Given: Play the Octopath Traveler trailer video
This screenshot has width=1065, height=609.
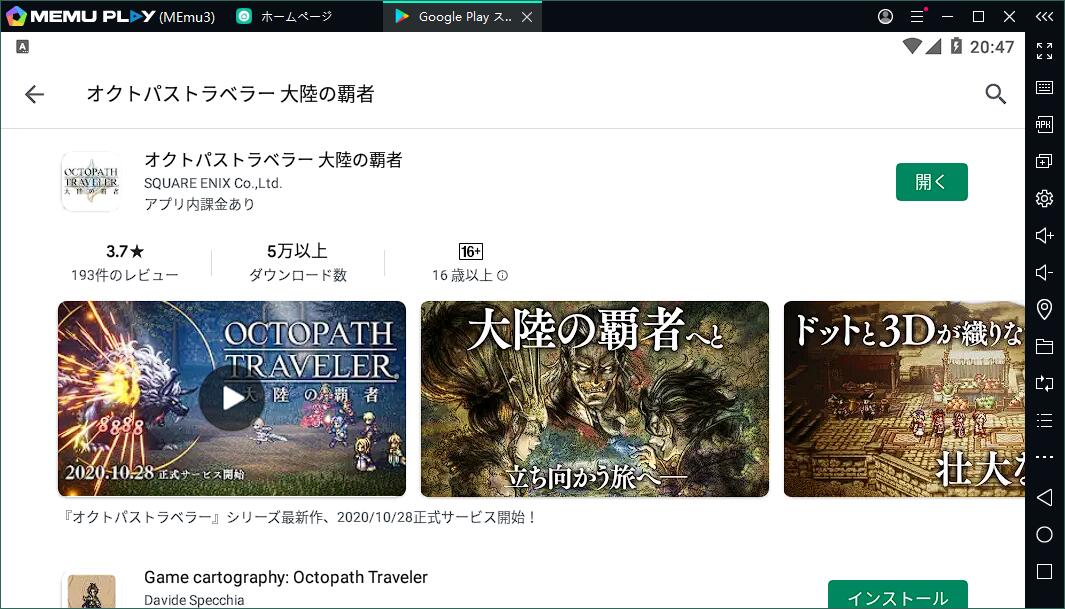Looking at the screenshot, I should pyautogui.click(x=232, y=399).
